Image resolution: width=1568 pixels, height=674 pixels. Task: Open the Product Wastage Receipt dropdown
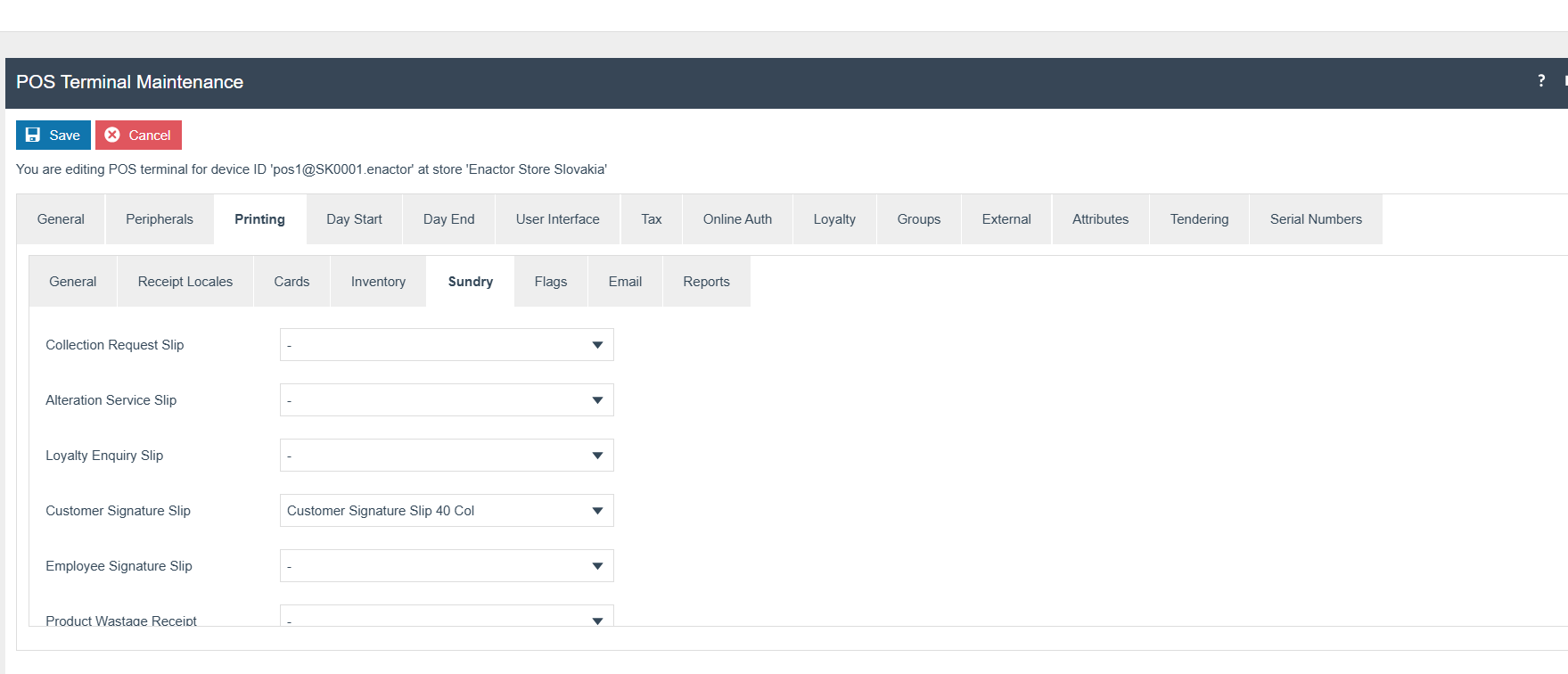tap(447, 617)
